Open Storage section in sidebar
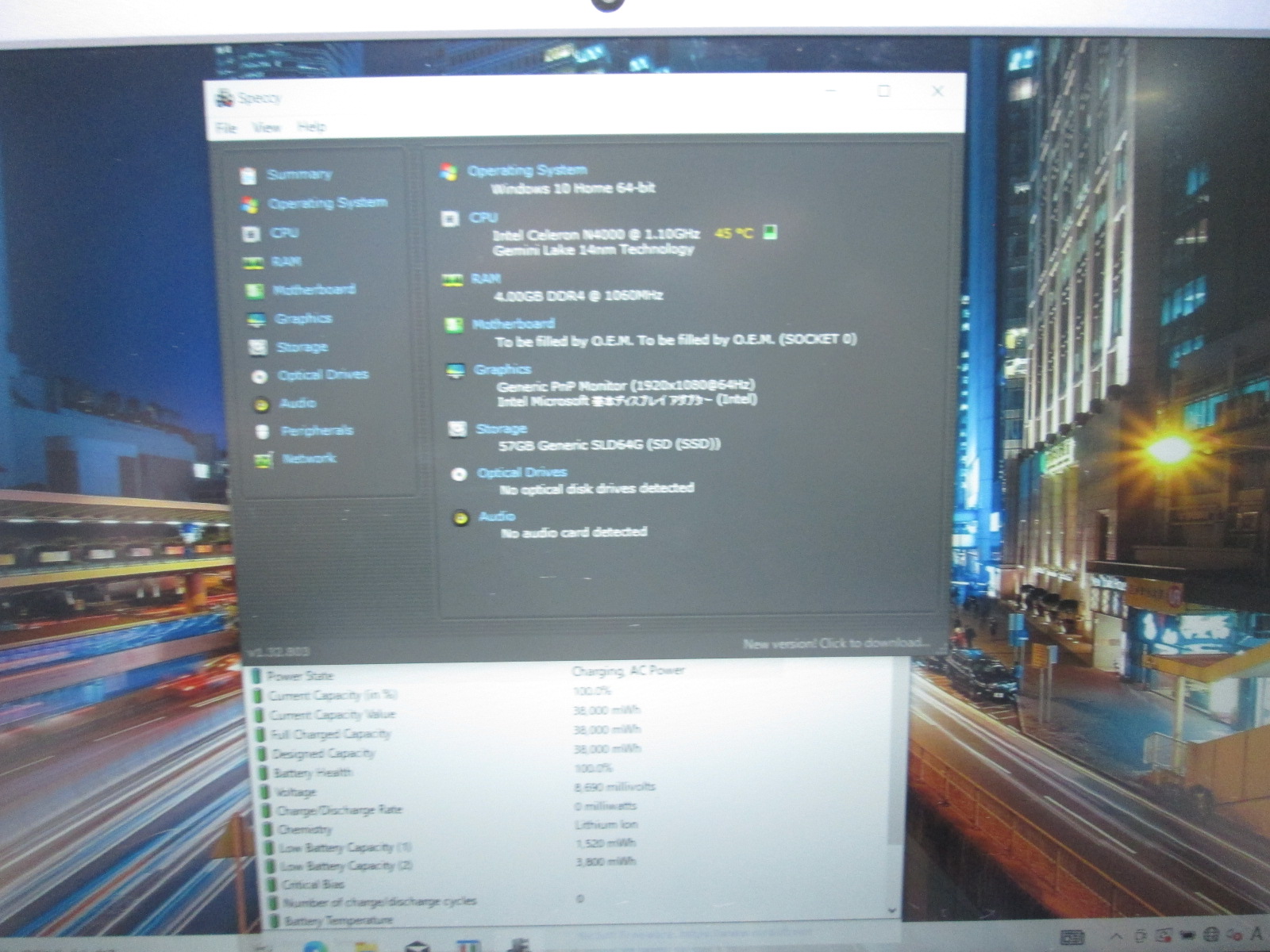Image resolution: width=1270 pixels, height=952 pixels. (x=302, y=347)
